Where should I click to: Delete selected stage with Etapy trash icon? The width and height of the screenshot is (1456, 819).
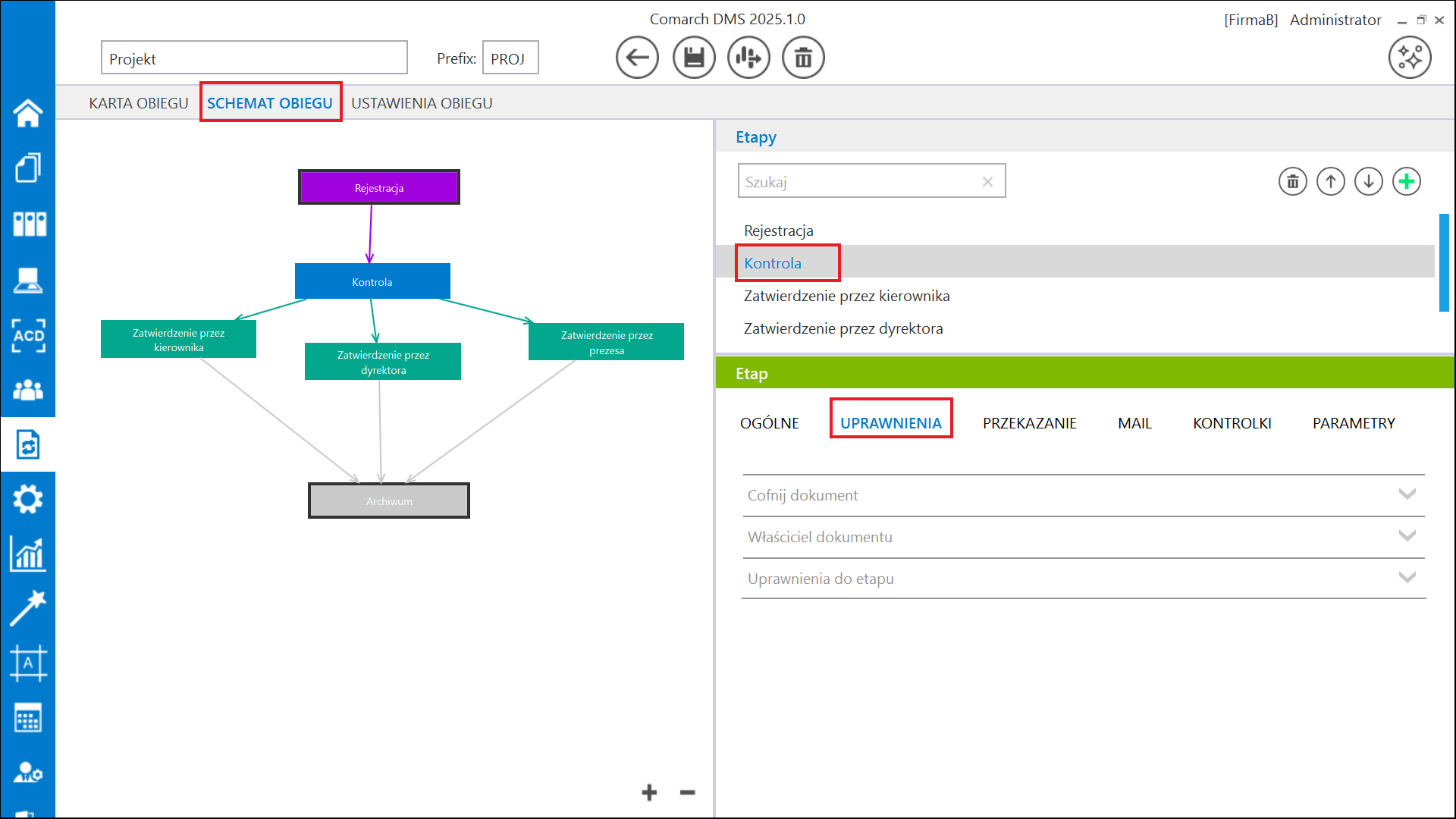[1293, 182]
